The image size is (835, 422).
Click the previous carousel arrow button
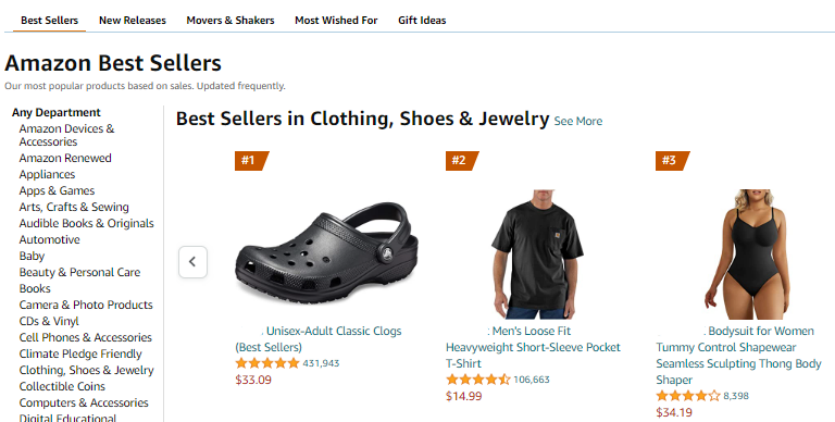(193, 262)
